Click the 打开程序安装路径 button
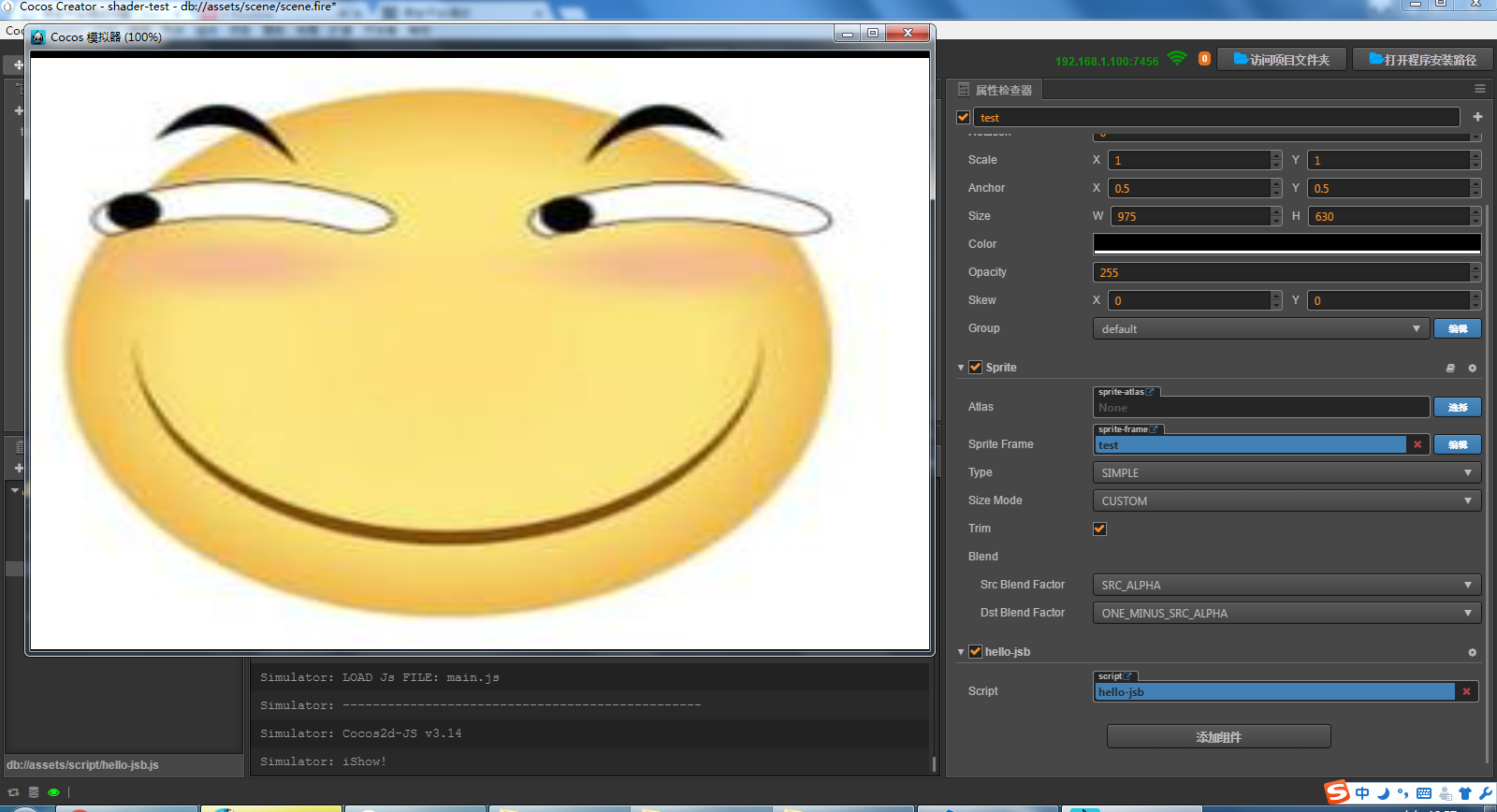1497x812 pixels. 1423,59
